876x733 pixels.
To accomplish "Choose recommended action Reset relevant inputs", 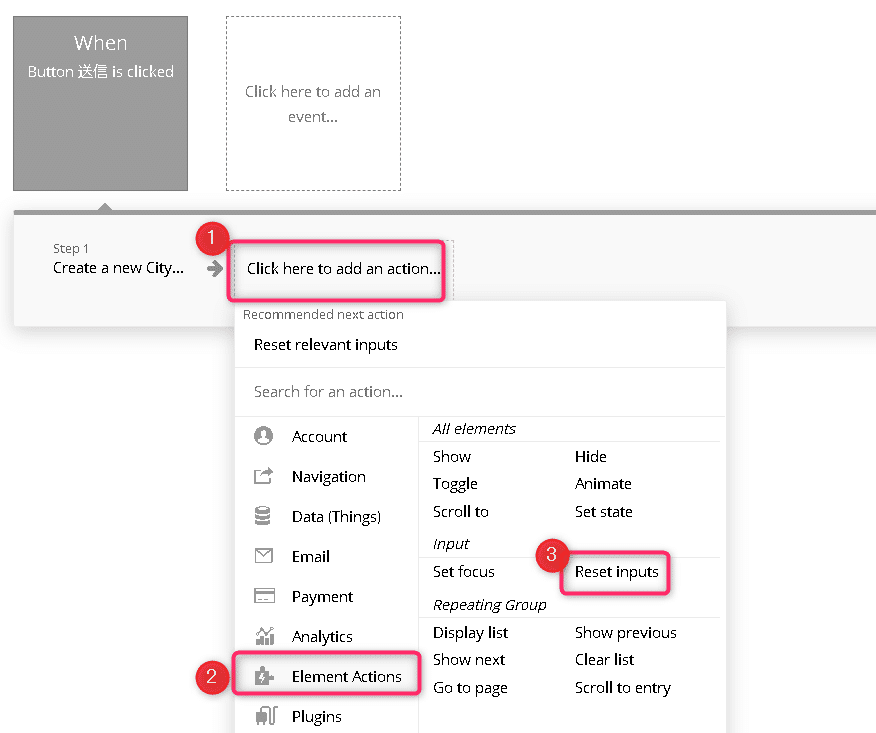I will [x=326, y=345].
